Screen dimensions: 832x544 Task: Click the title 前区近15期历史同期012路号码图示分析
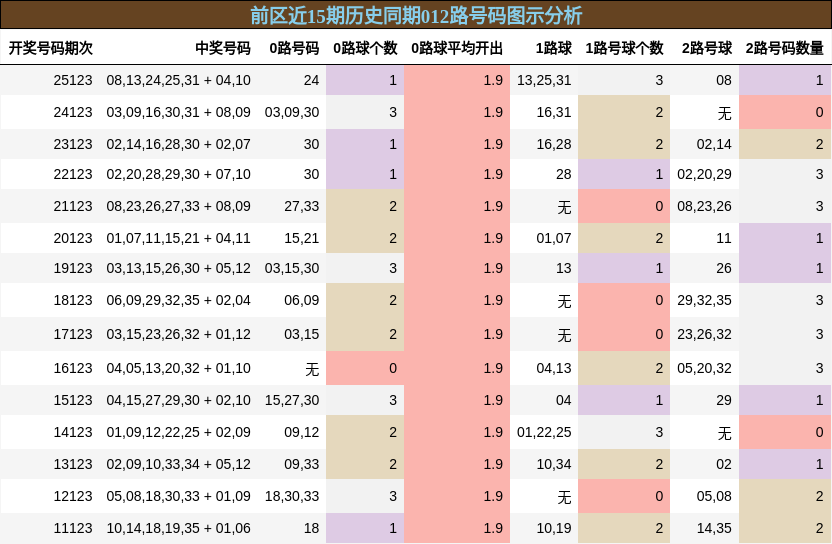[416, 15]
